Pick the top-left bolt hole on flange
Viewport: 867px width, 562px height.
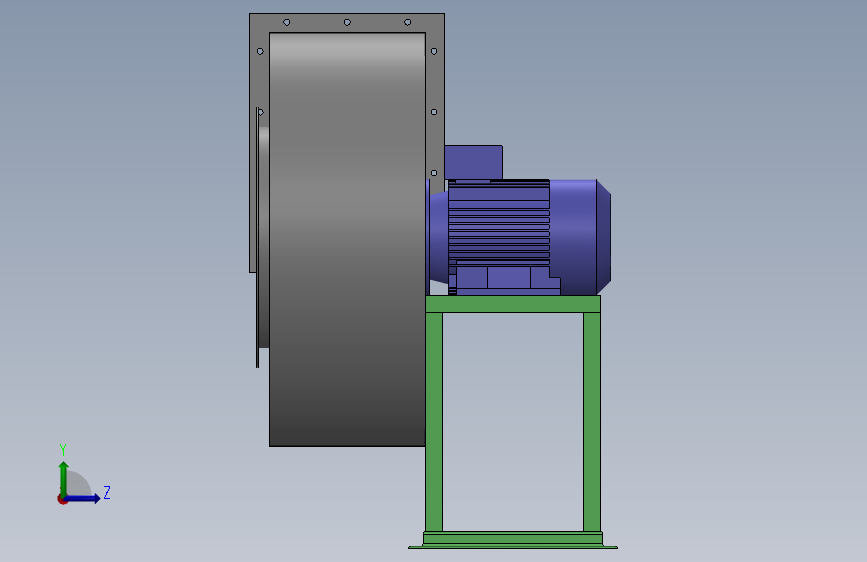[286, 22]
